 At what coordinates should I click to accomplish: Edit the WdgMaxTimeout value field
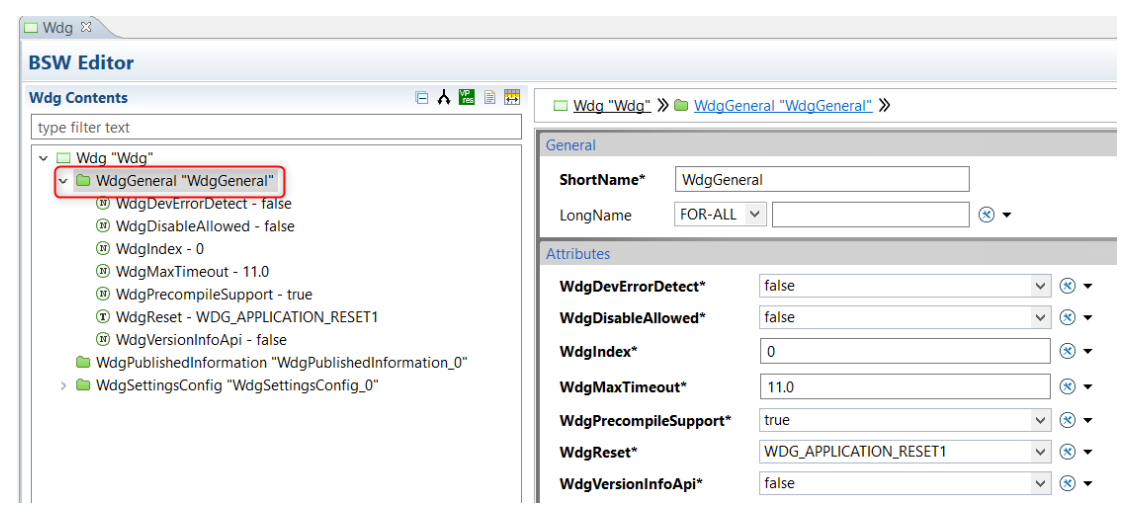pos(905,387)
